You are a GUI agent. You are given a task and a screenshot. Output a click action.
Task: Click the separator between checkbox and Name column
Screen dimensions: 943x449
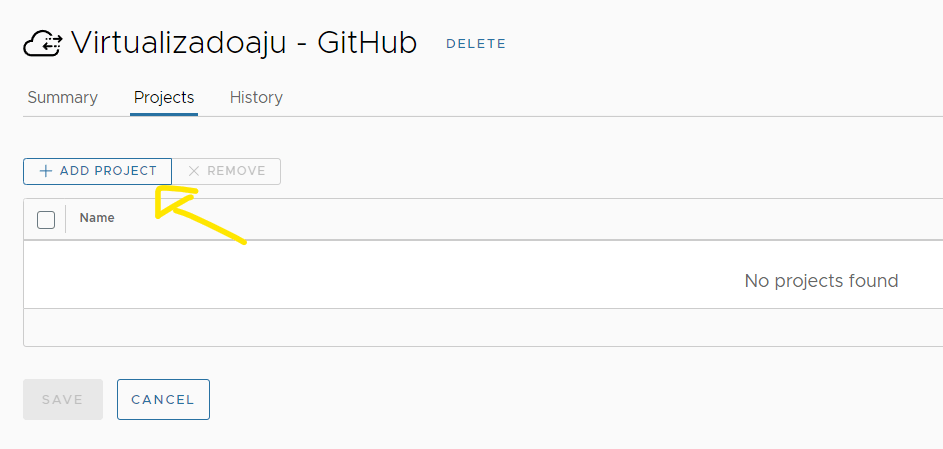pyautogui.click(x=66, y=219)
